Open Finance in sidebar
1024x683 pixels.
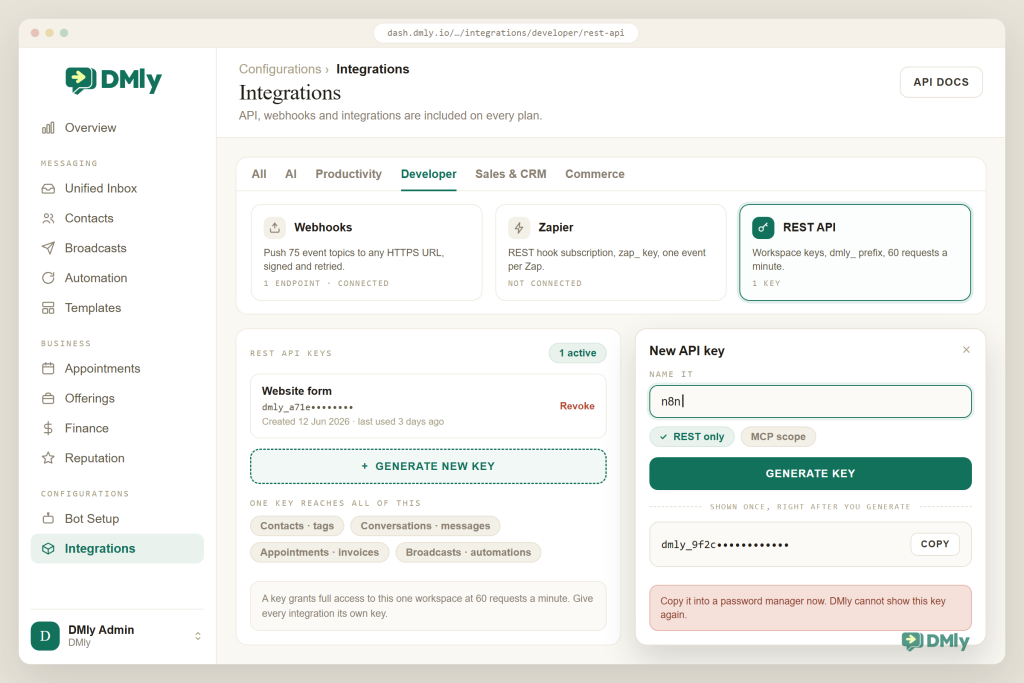(118, 428)
